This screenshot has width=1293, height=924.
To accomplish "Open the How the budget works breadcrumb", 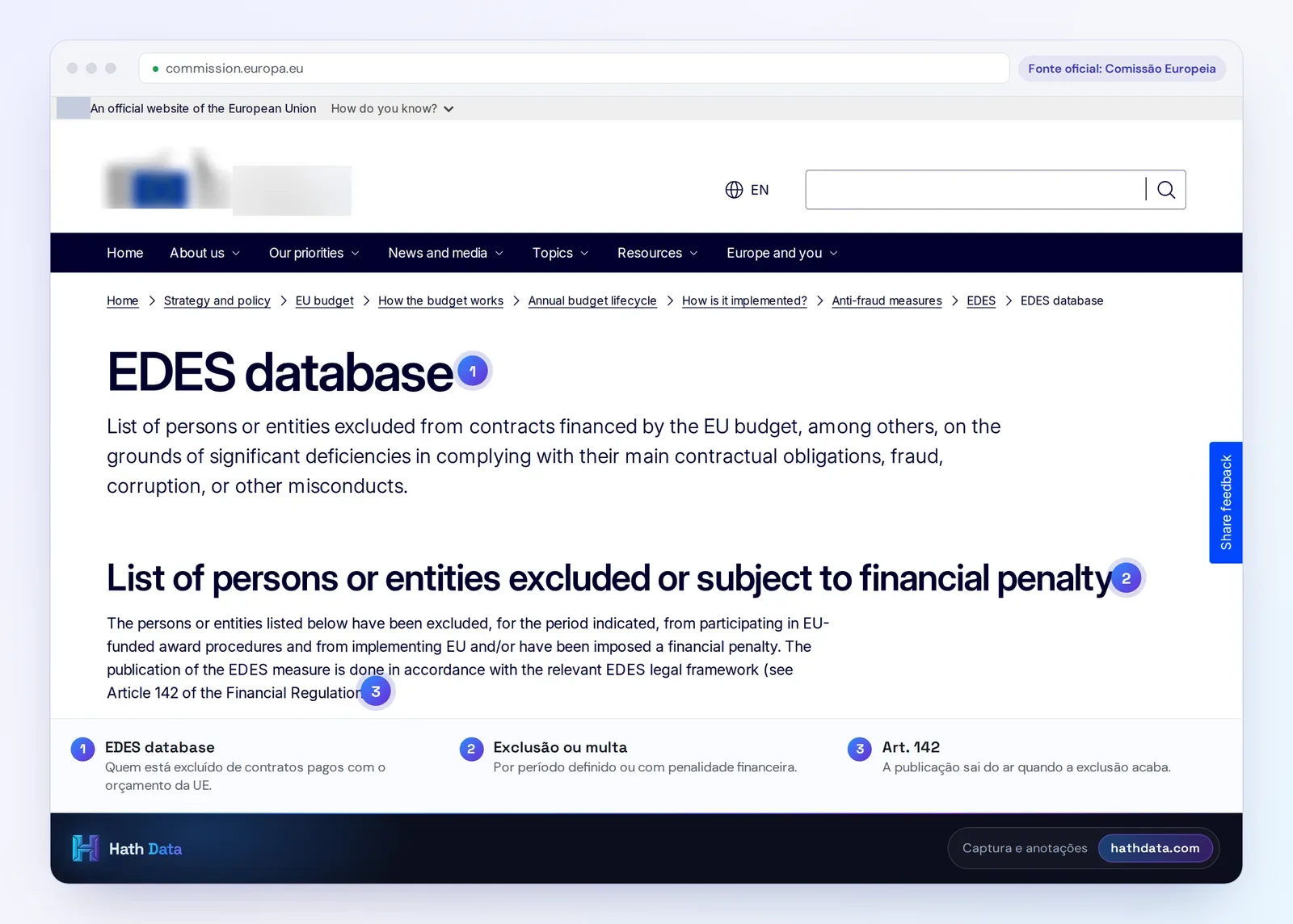I will pos(440,300).
